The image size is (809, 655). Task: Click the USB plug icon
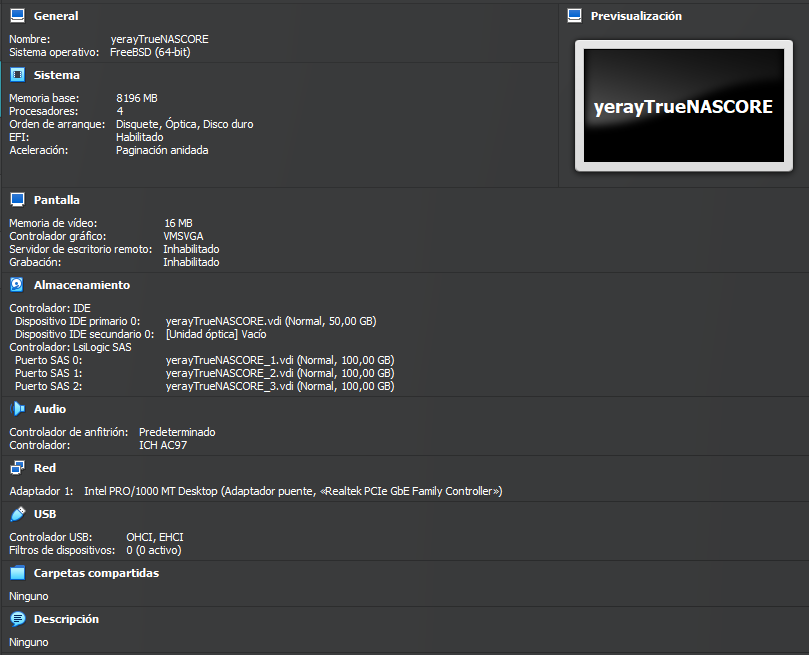click(18, 514)
